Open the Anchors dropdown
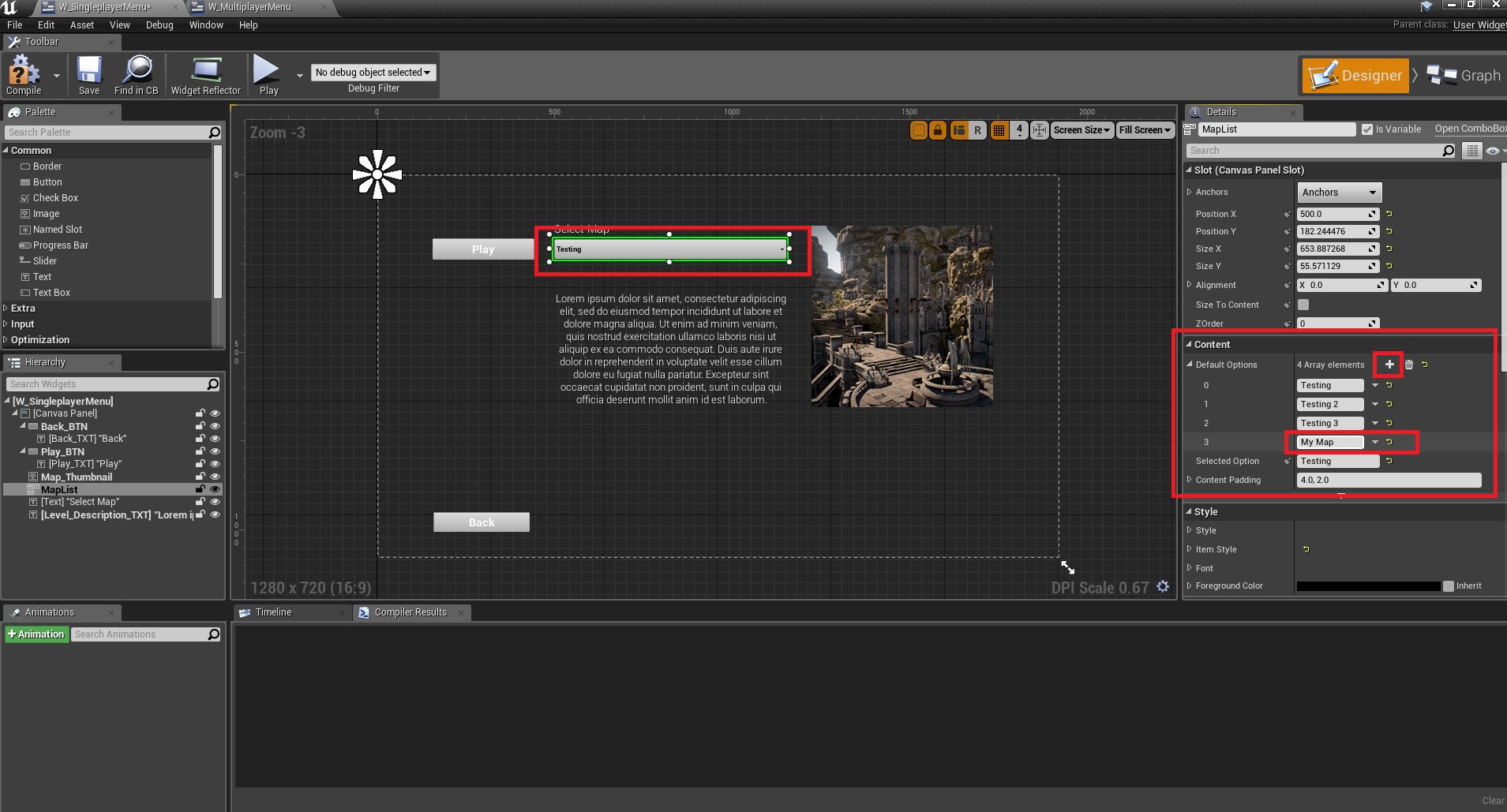The width and height of the screenshot is (1507, 812). [1339, 193]
